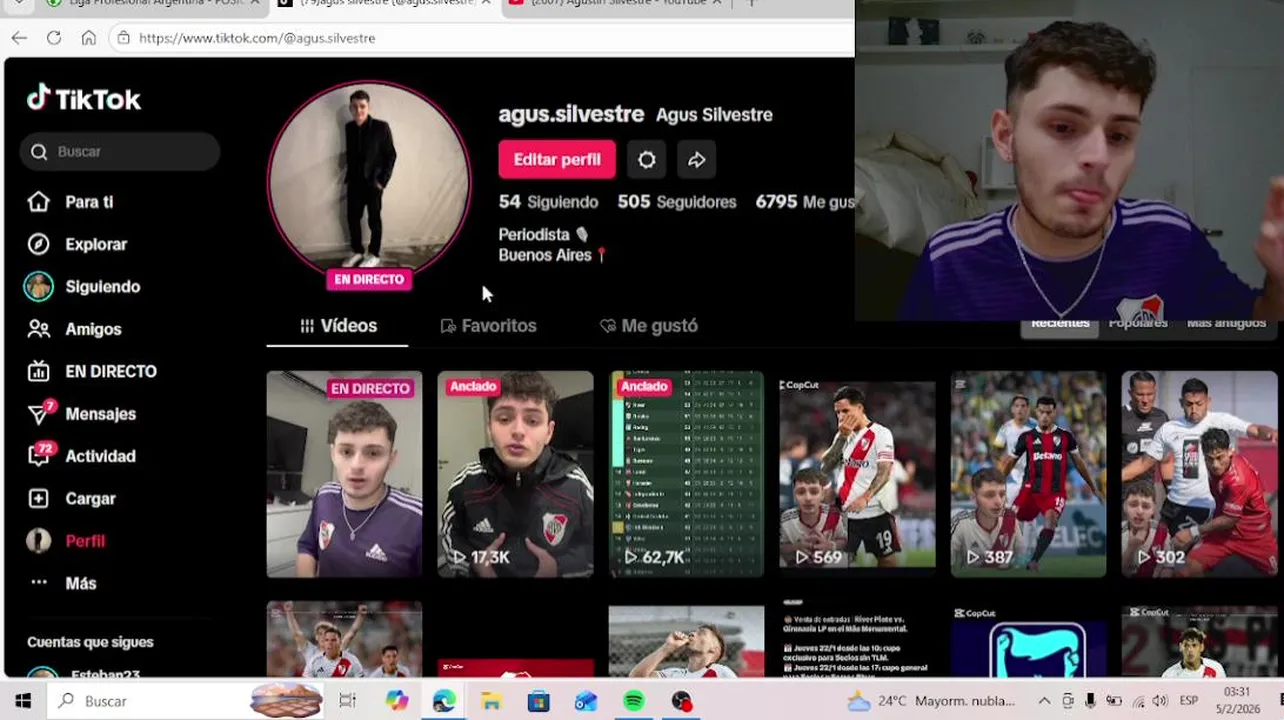This screenshot has width=1284, height=720.
Task: Open the video with 387 views
Action: click(1028, 474)
